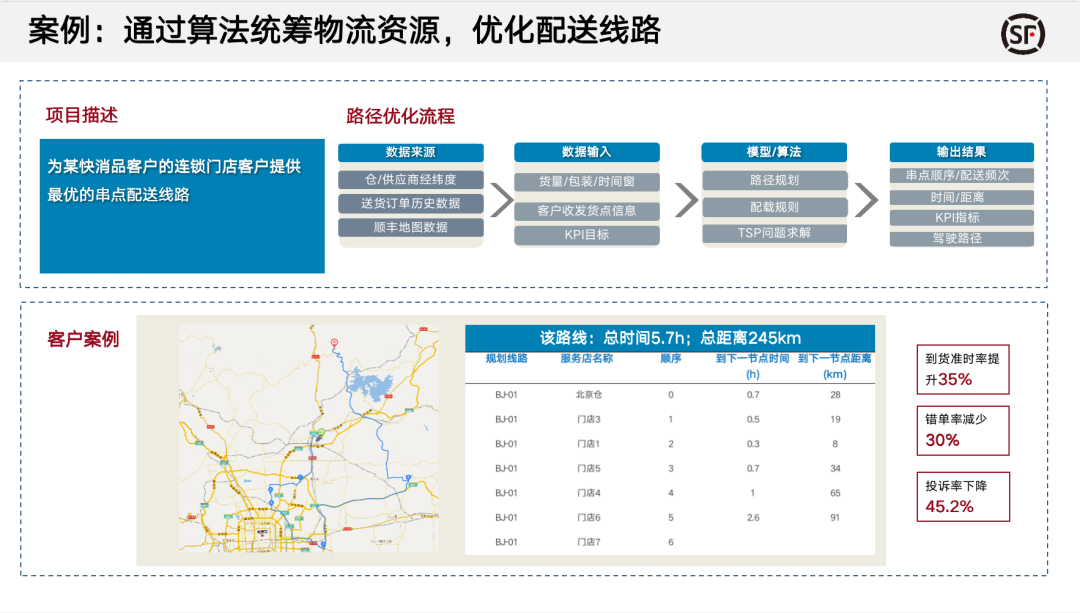Select the 门店4 table cell
This screenshot has height=613, width=1080.
[589, 493]
